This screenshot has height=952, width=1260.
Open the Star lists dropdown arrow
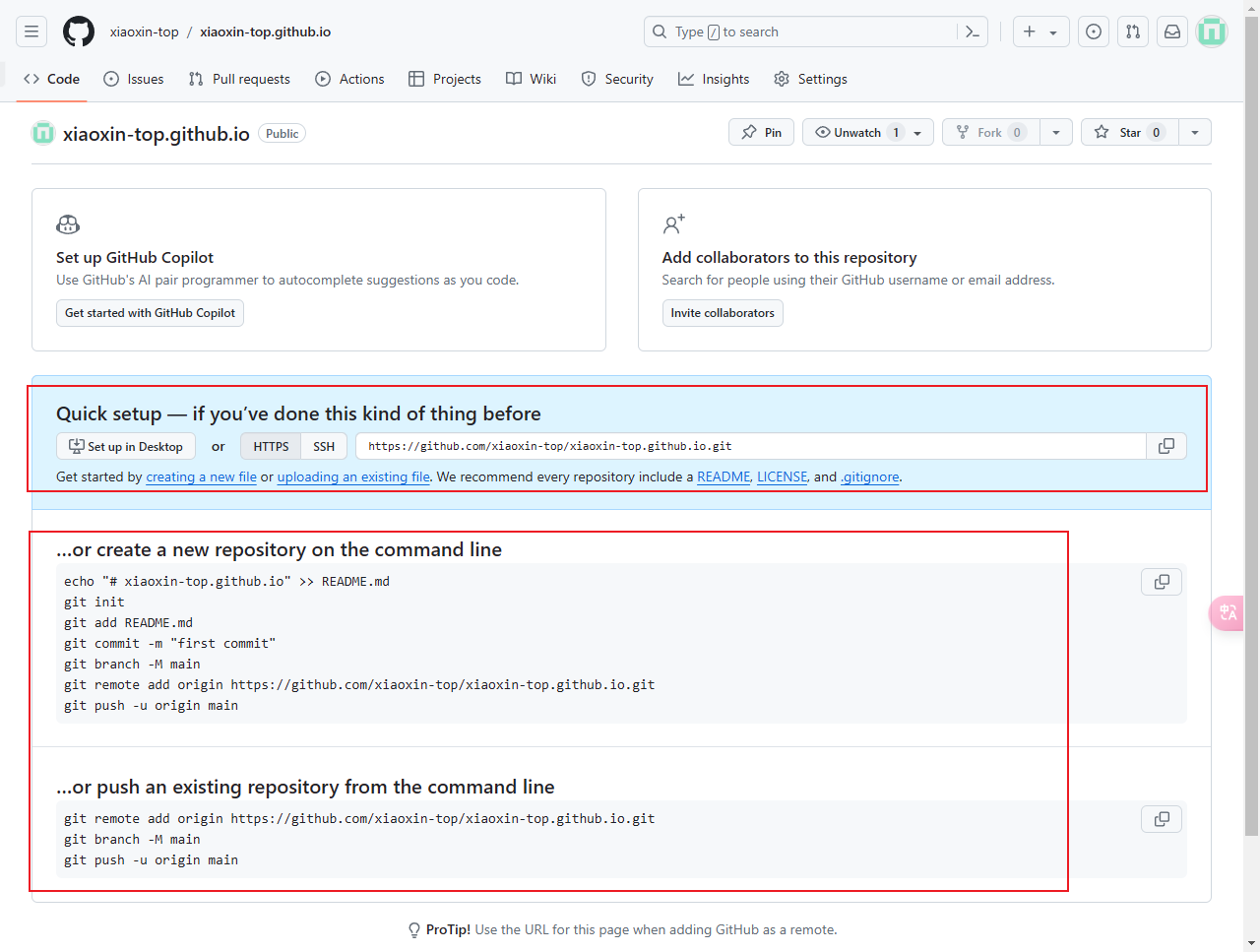[1195, 132]
